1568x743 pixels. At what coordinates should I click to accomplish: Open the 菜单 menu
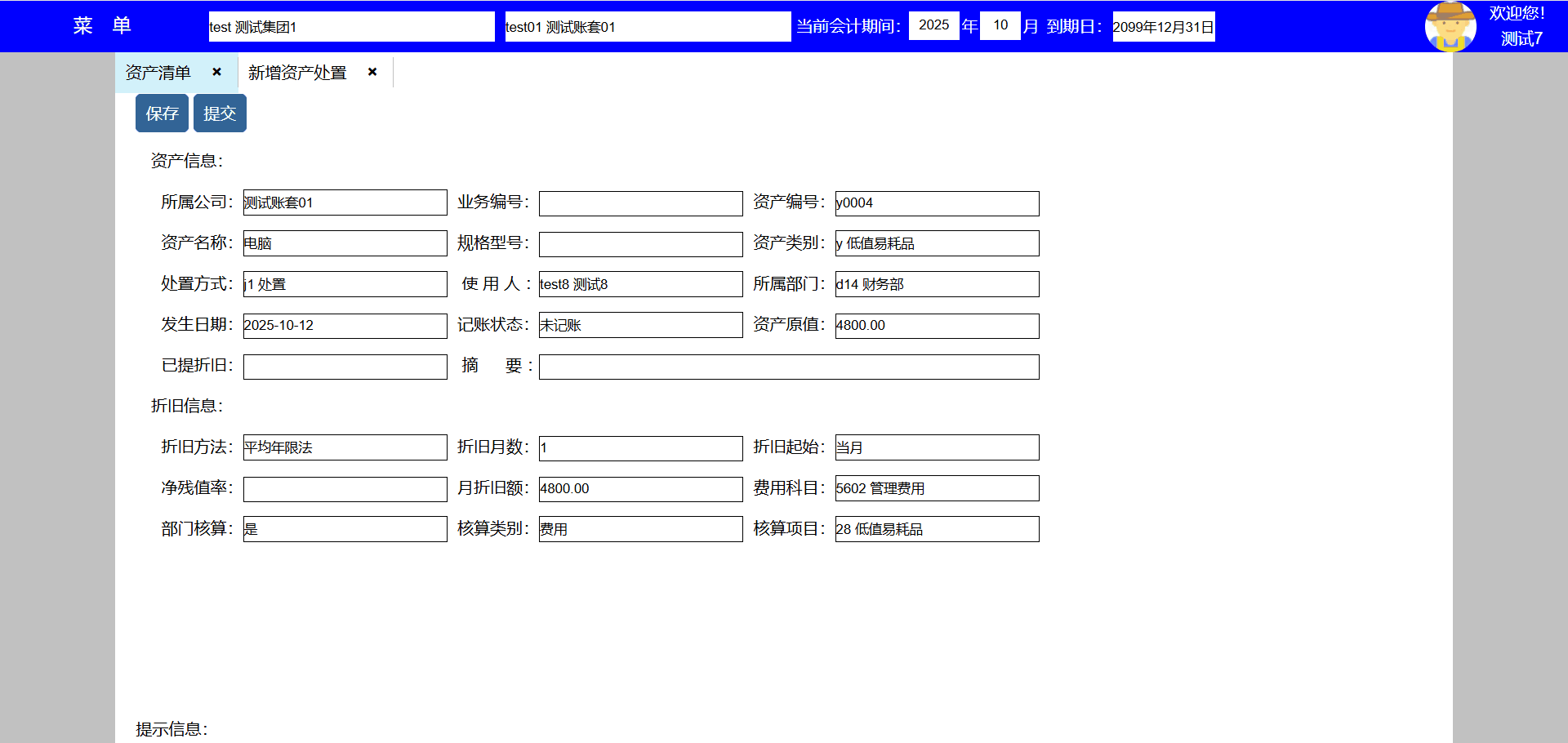pos(102,25)
